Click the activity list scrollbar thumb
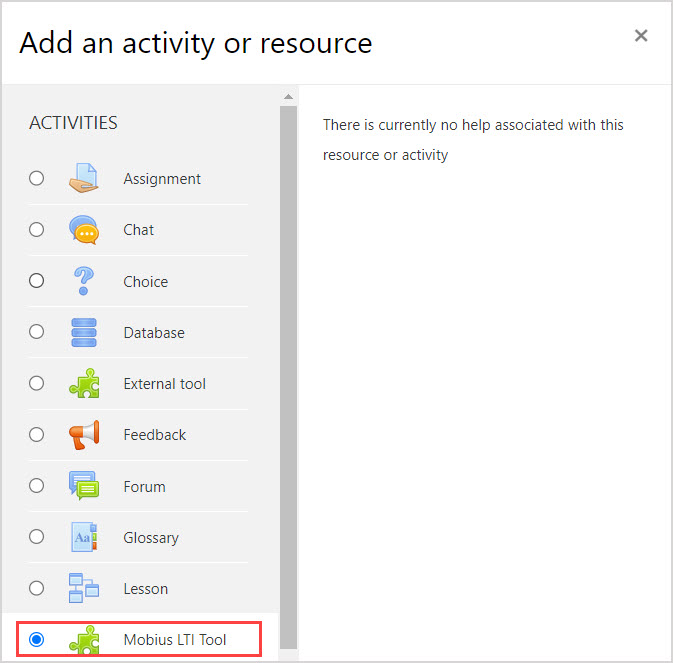 [x=288, y=378]
